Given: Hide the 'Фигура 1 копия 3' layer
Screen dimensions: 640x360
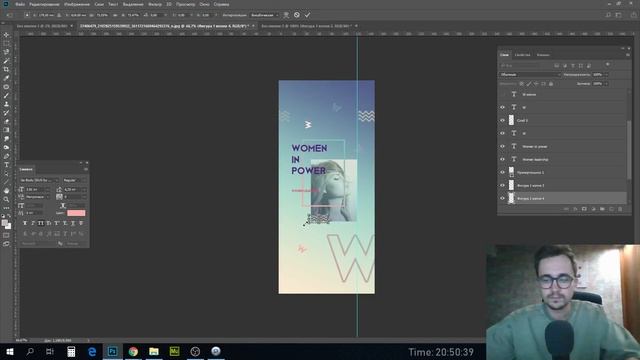Looking at the screenshot, I should tap(502, 185).
